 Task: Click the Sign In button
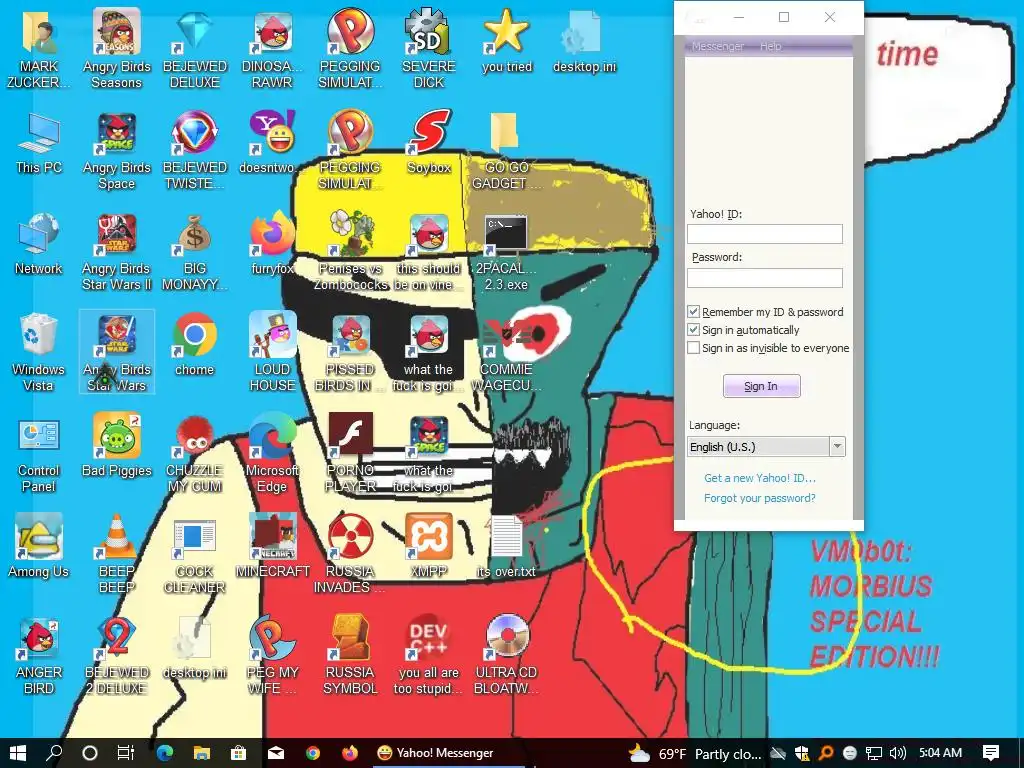pos(761,386)
